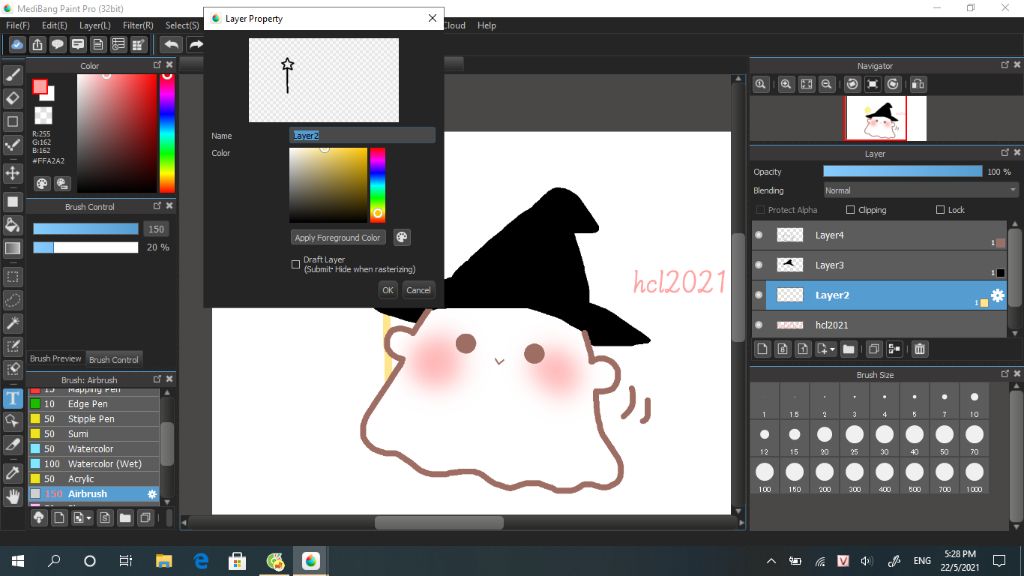Open Airbrush brush settings gear

click(x=152, y=494)
